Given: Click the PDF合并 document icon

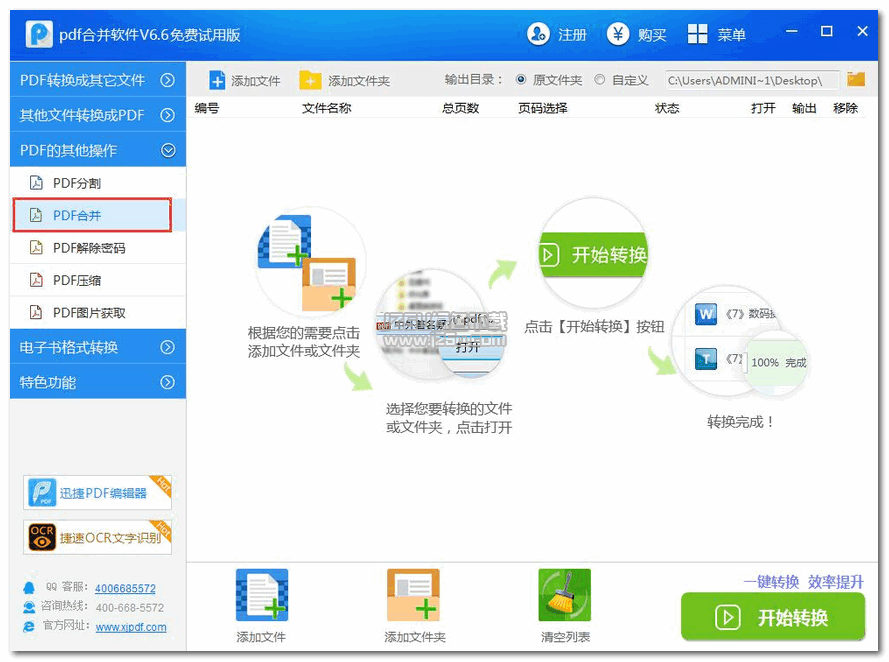Looking at the screenshot, I should coord(36,215).
